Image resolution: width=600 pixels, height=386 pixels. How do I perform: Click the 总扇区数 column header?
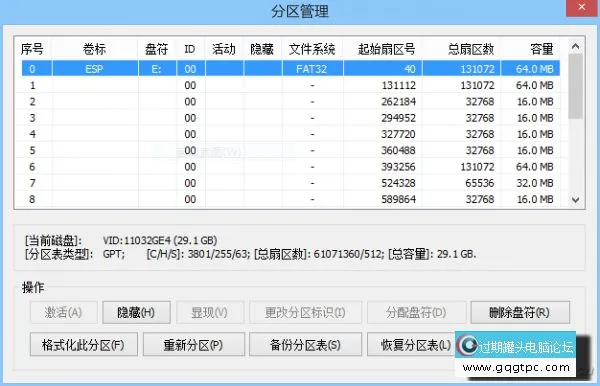point(461,49)
